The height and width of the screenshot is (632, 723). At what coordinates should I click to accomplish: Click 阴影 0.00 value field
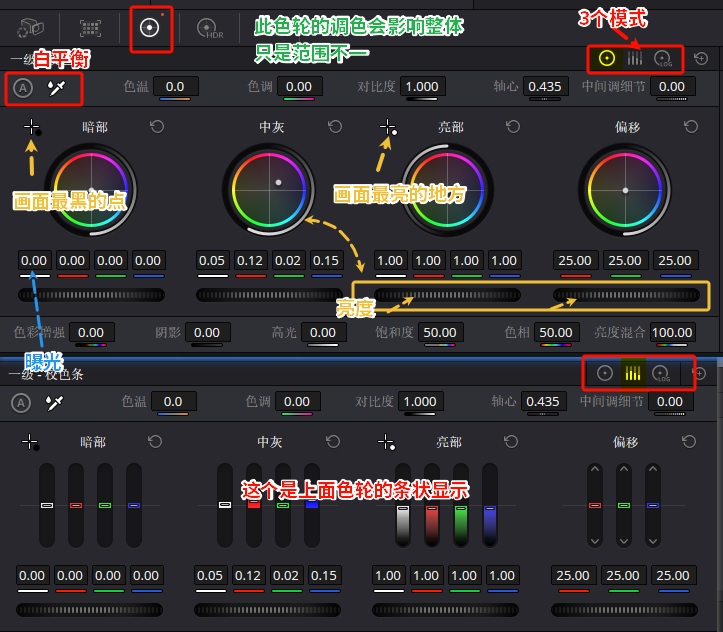pos(207,333)
